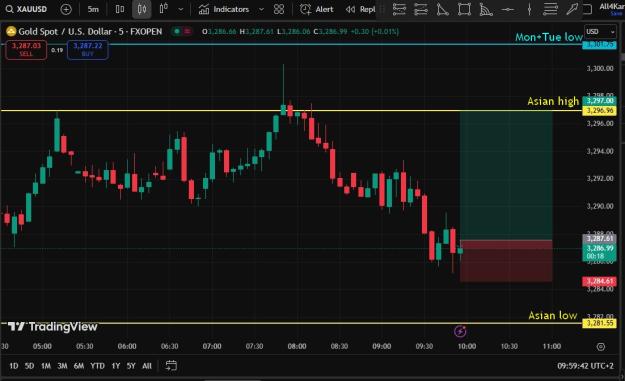Select the Candles chart type icon

coord(142,9)
